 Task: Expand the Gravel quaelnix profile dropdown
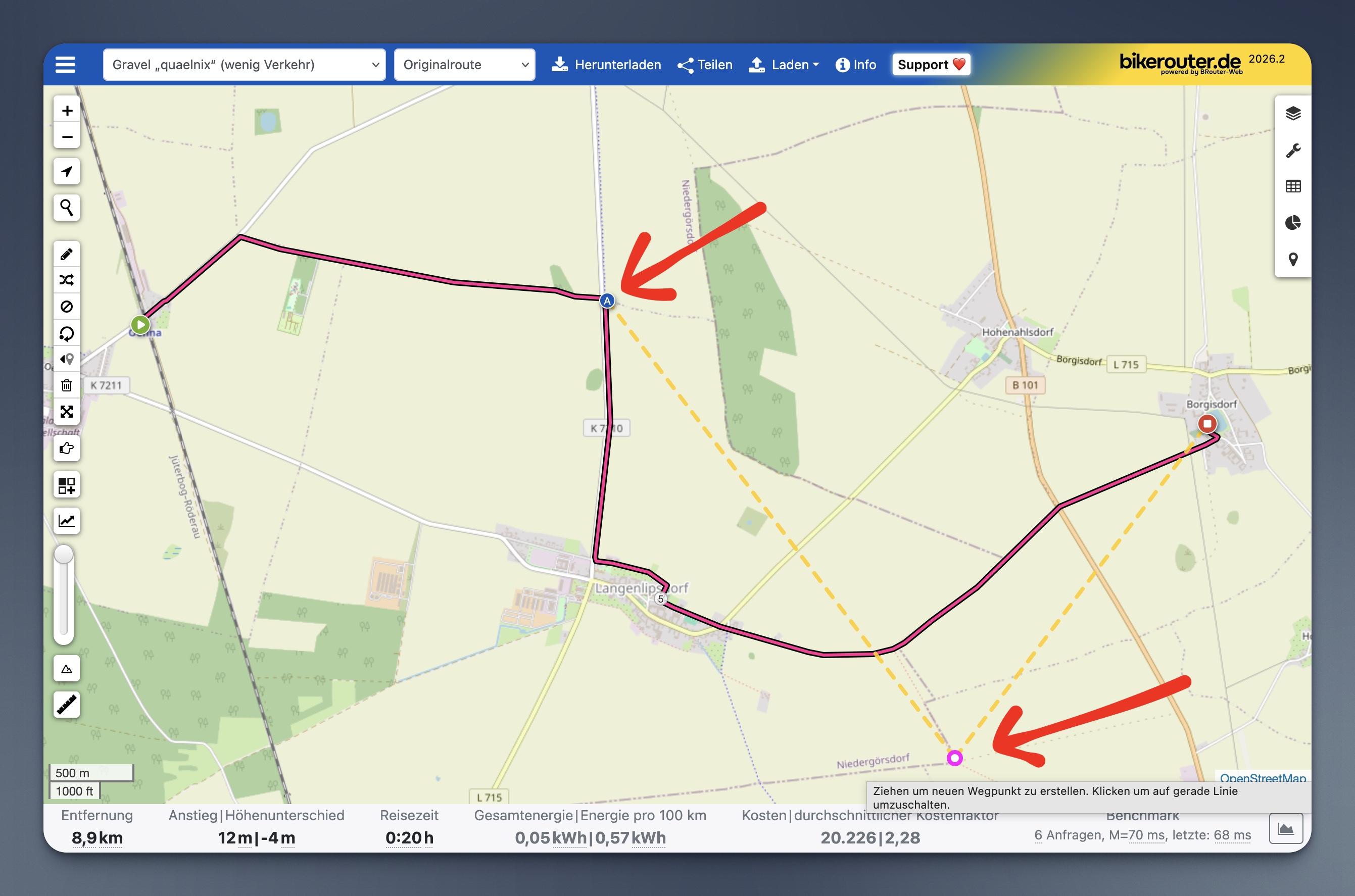click(244, 65)
